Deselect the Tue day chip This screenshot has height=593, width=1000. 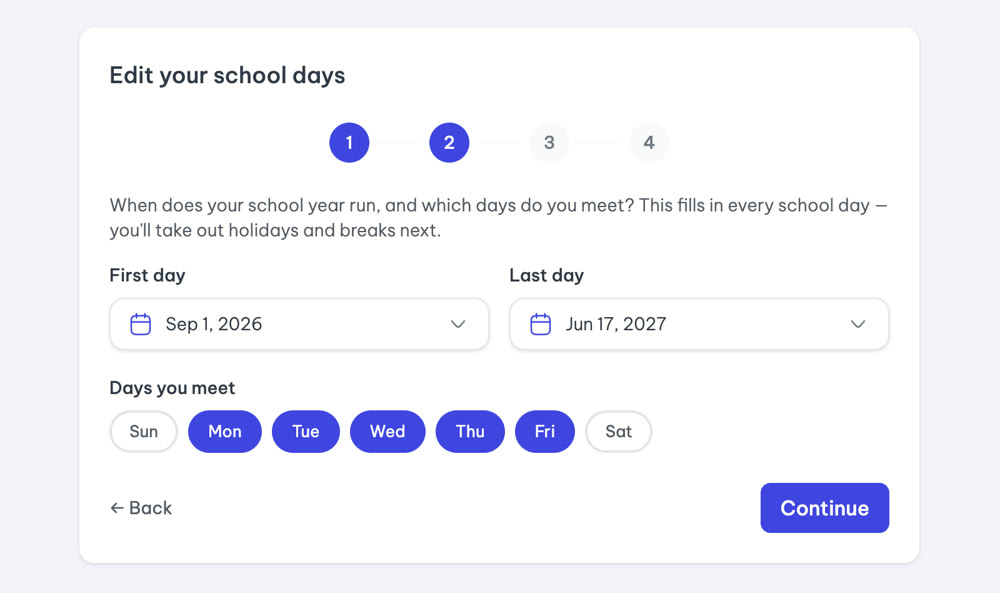[x=305, y=432]
